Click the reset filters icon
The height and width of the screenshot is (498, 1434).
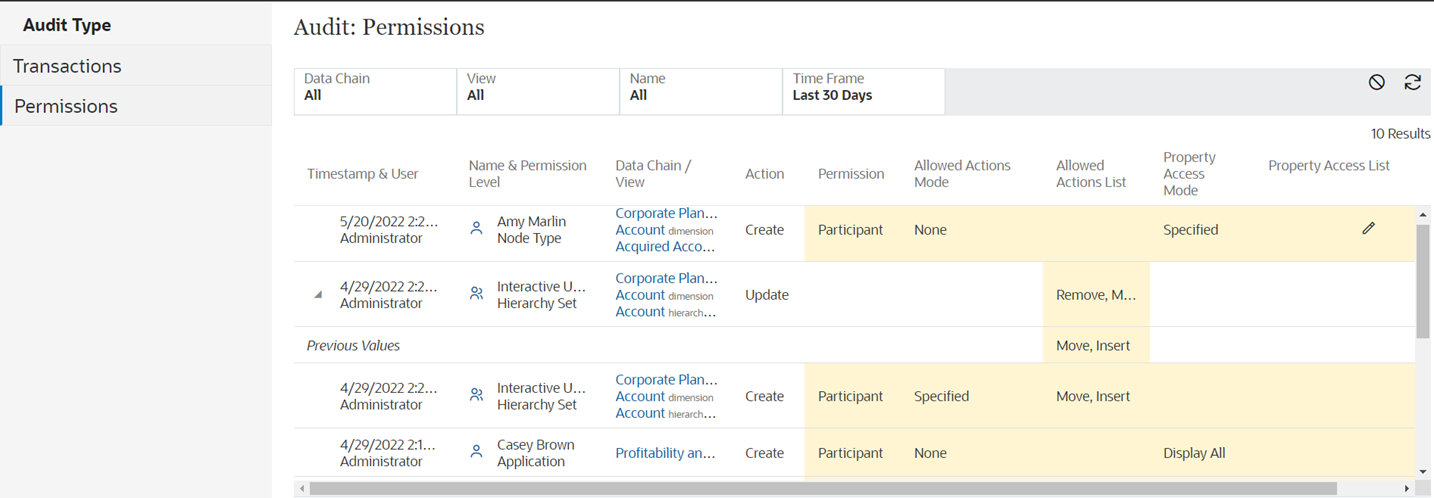1377,83
